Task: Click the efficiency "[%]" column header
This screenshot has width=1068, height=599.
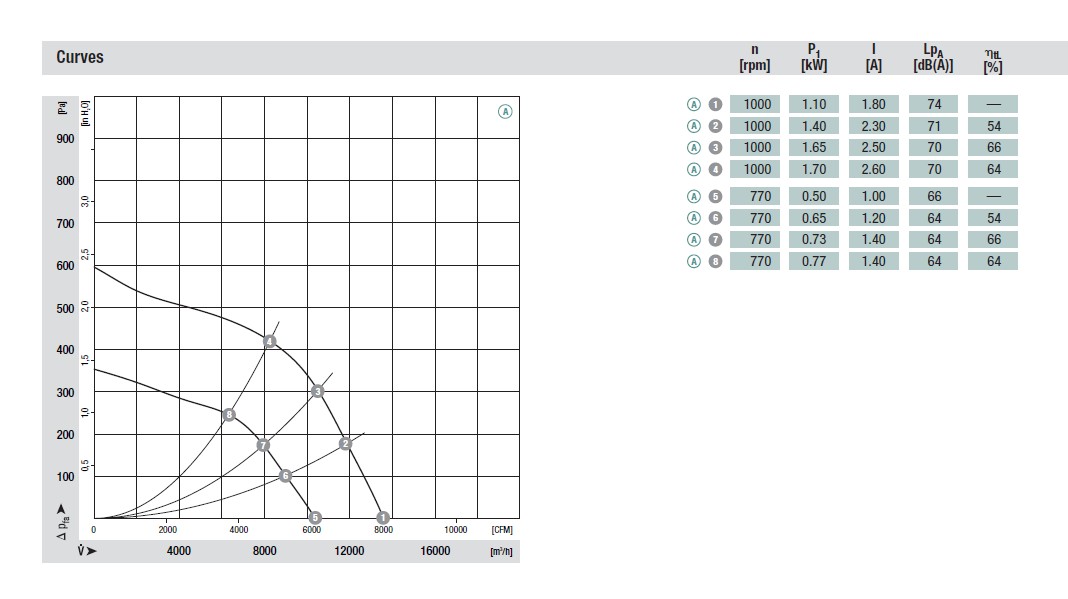Action: [x=993, y=61]
